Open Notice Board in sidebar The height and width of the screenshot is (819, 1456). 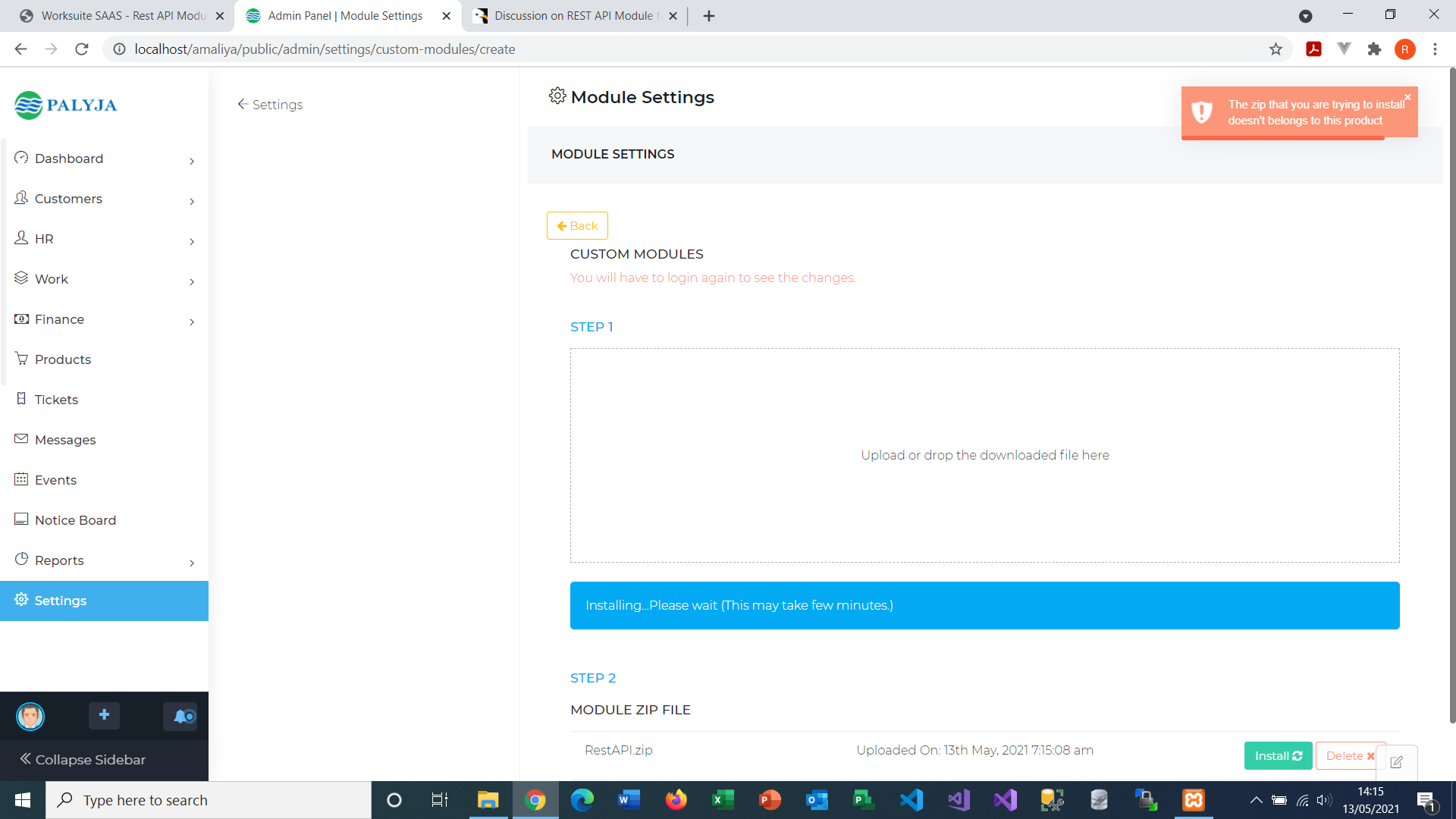(x=75, y=520)
